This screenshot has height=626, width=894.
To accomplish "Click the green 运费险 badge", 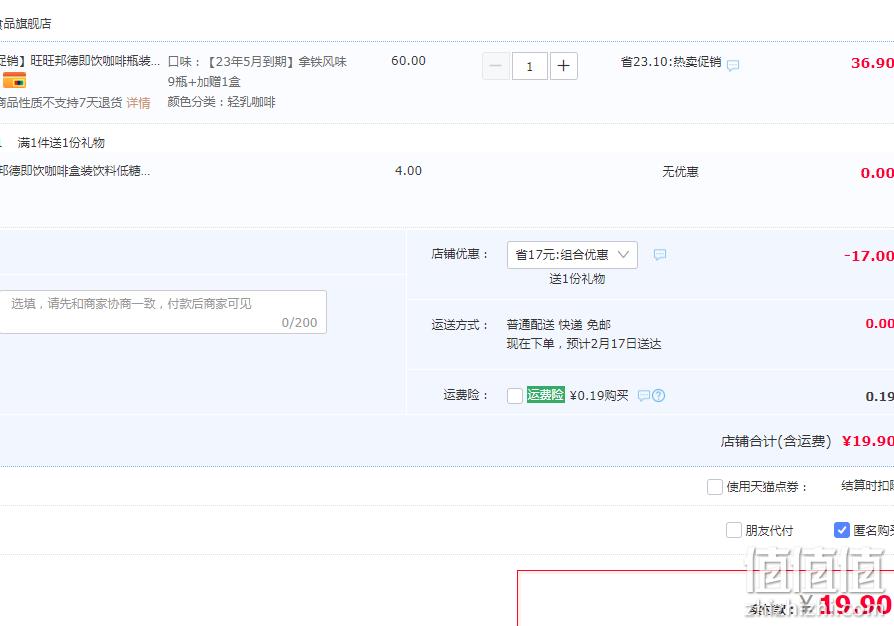I will (546, 395).
